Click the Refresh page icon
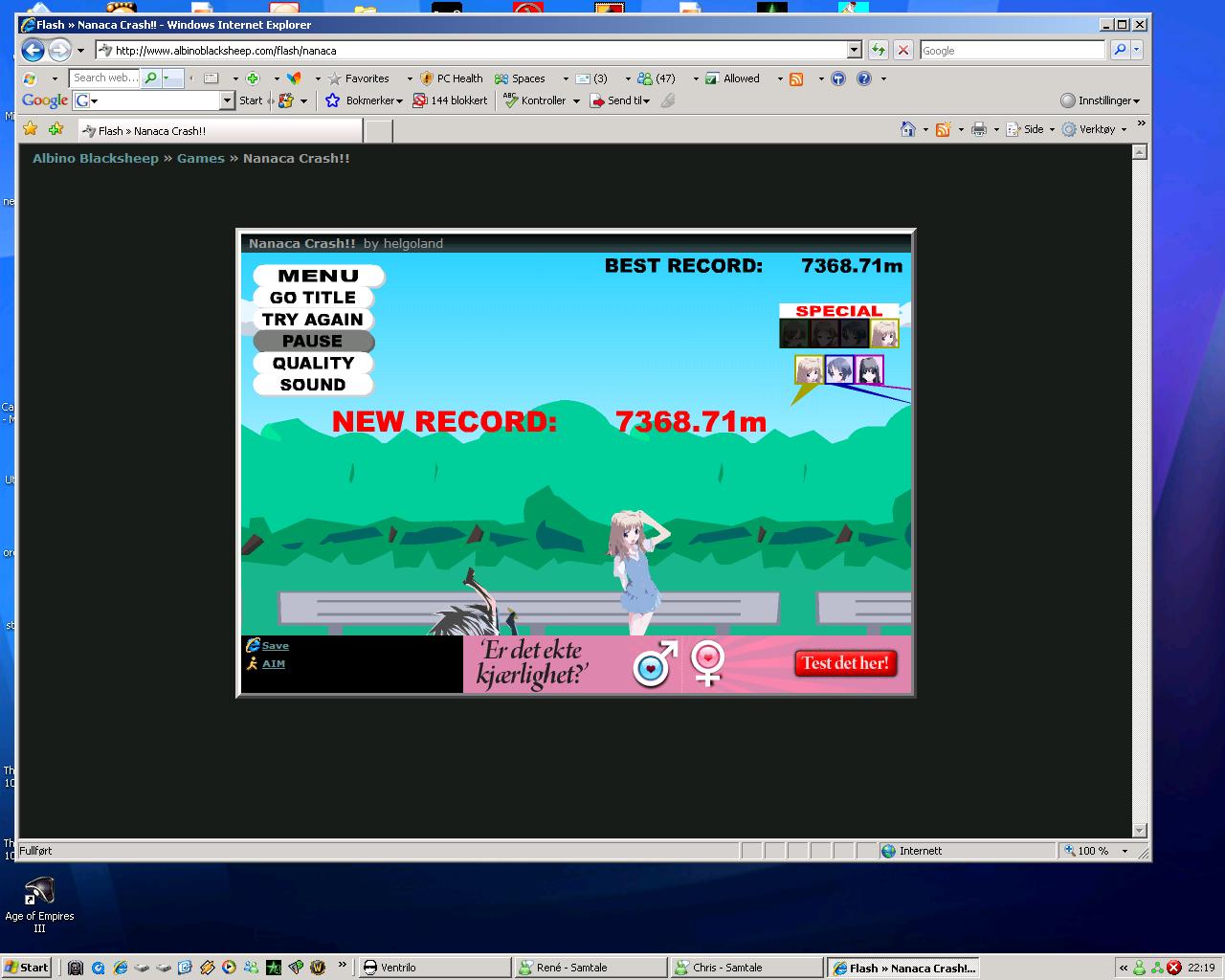This screenshot has height=980, width=1225. coord(878,51)
